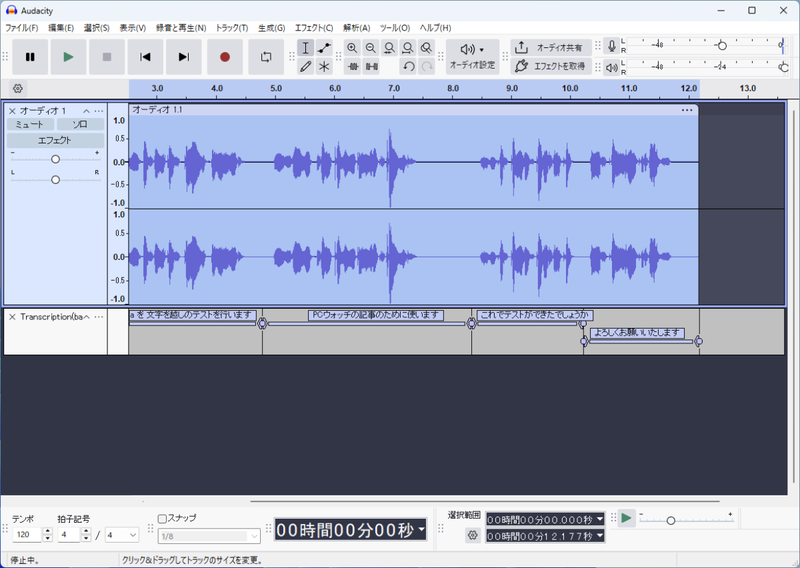The width and height of the screenshot is (800, 568).
Task: Fit project to width icon
Action: point(408,48)
